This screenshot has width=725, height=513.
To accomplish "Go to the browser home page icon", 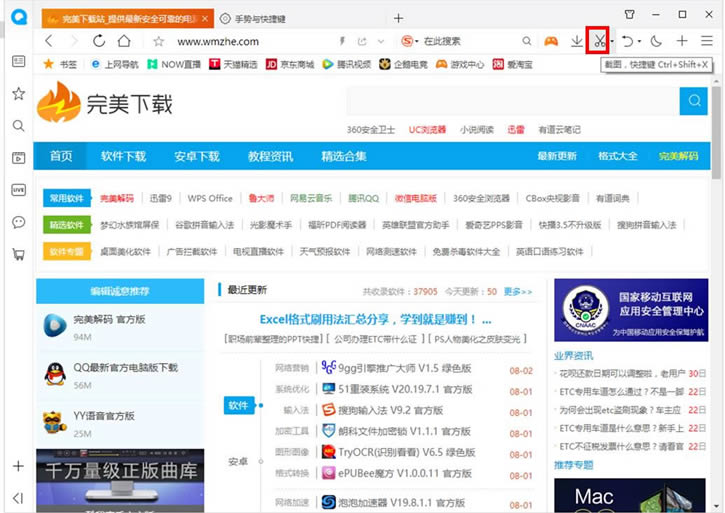I will point(124,41).
